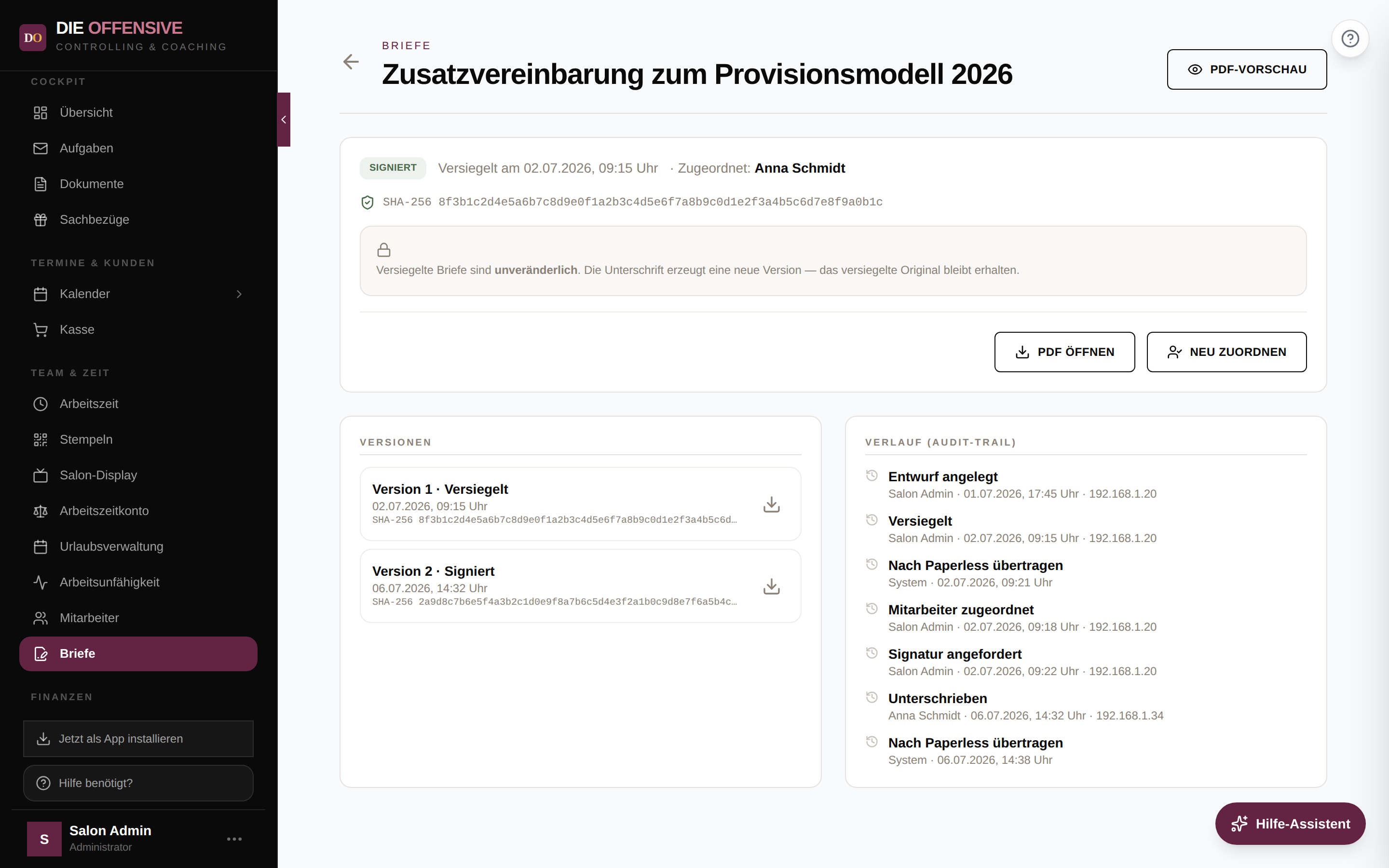This screenshot has width=1389, height=868.
Task: Click the Stempeln QR code icon
Action: click(x=40, y=440)
